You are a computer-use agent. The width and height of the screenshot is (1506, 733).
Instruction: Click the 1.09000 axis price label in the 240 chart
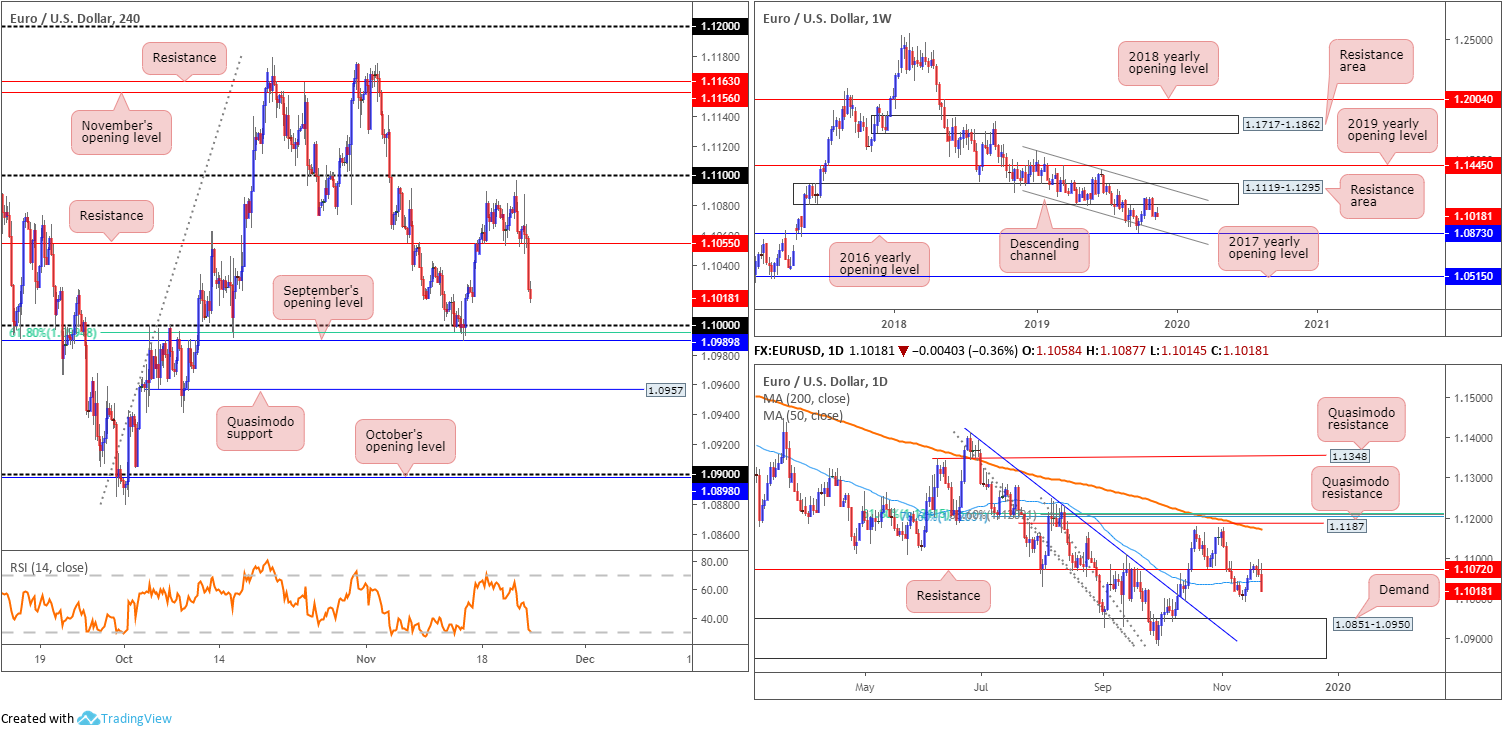[x=719, y=474]
